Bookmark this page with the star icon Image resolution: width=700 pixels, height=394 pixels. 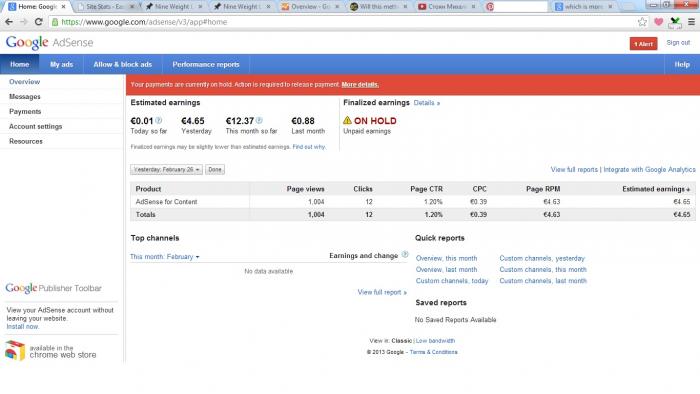[642, 22]
